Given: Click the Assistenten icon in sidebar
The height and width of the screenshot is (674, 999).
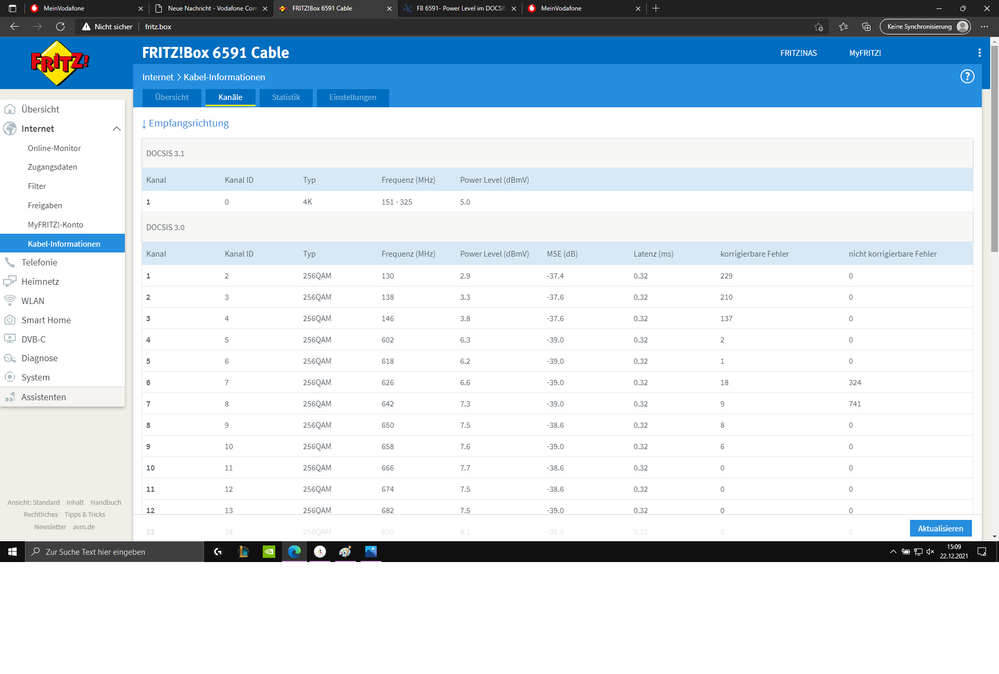Looking at the screenshot, I should [x=10, y=397].
